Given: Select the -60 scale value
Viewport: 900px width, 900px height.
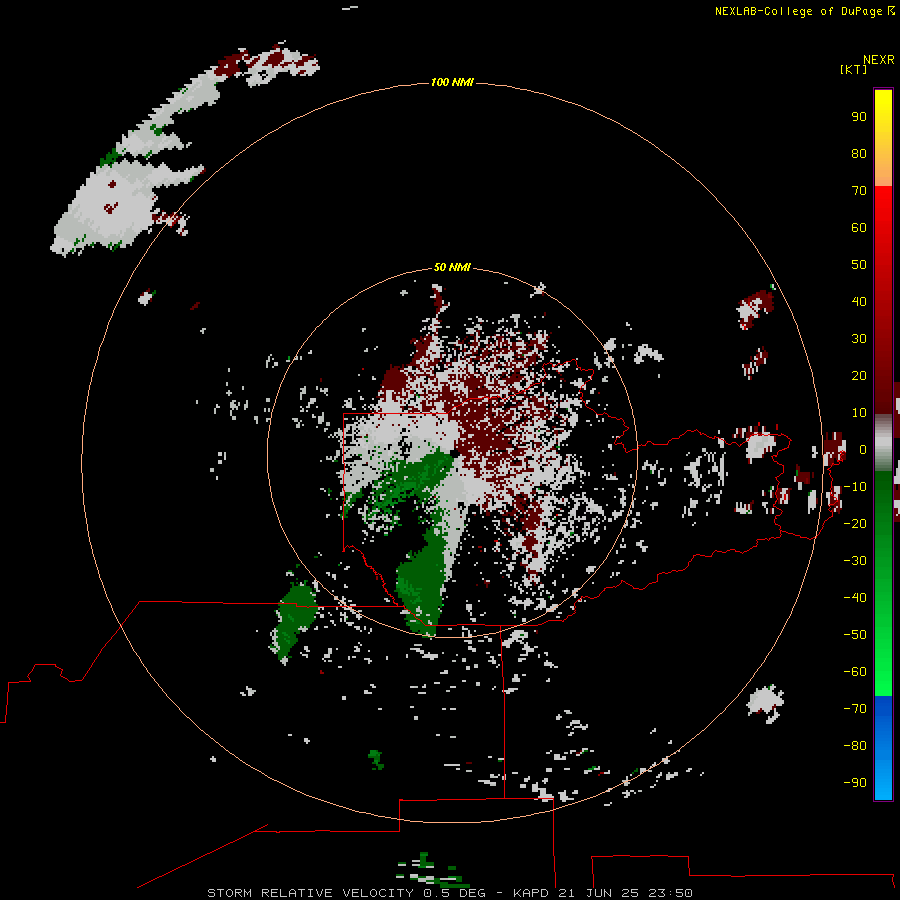Looking at the screenshot, I should pos(855,672).
